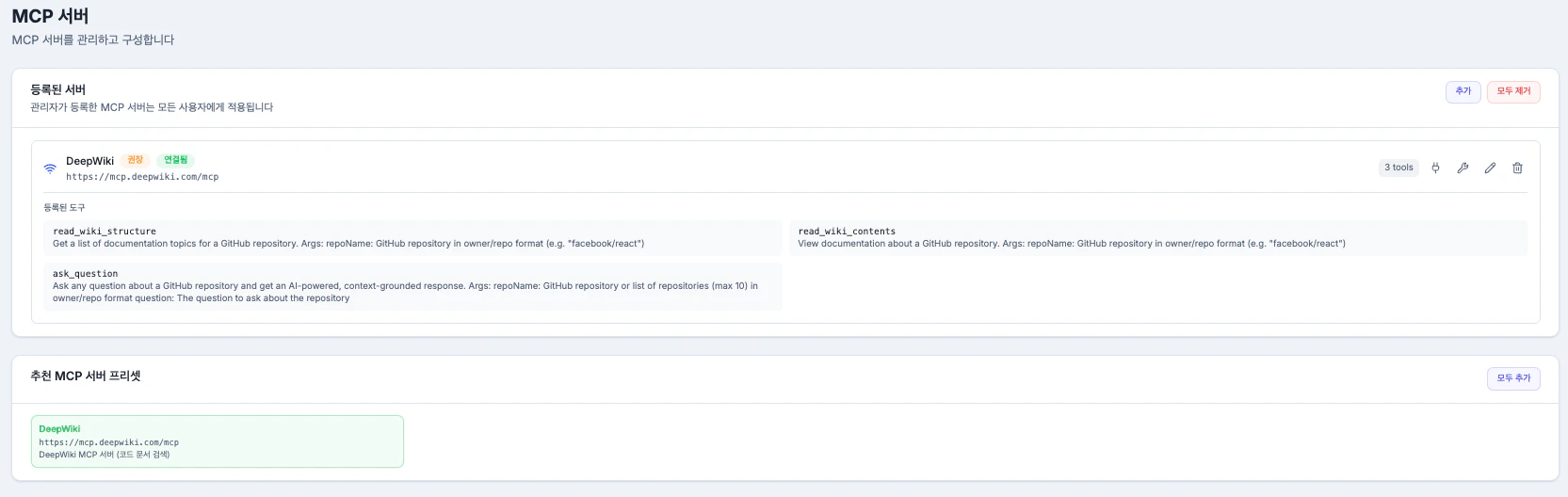Viewport: 1568px width, 497px height.
Task: Click the registered server URL https://mcp.deepwiki.com/mcp
Action: click(142, 177)
